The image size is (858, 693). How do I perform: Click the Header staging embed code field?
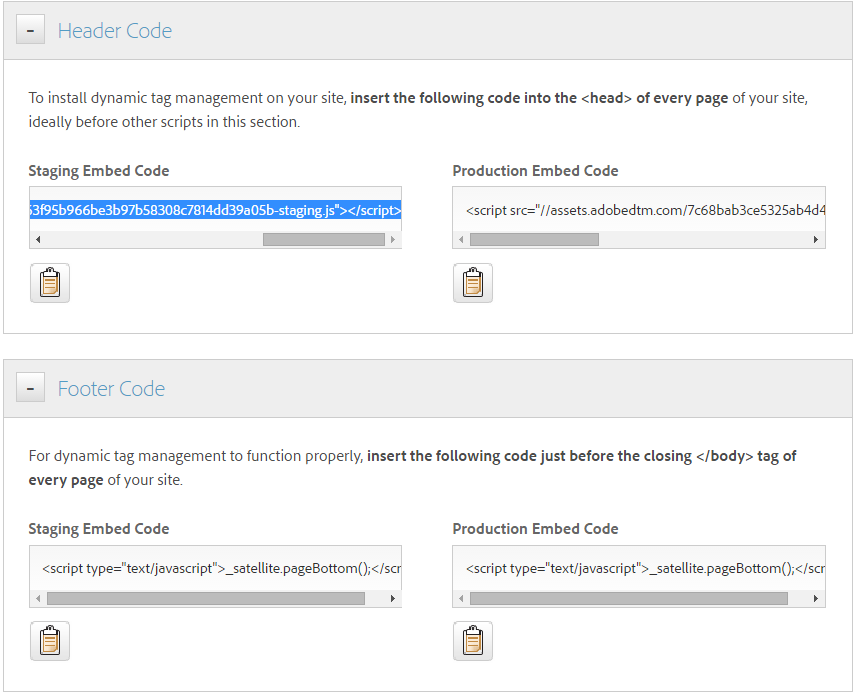215,210
